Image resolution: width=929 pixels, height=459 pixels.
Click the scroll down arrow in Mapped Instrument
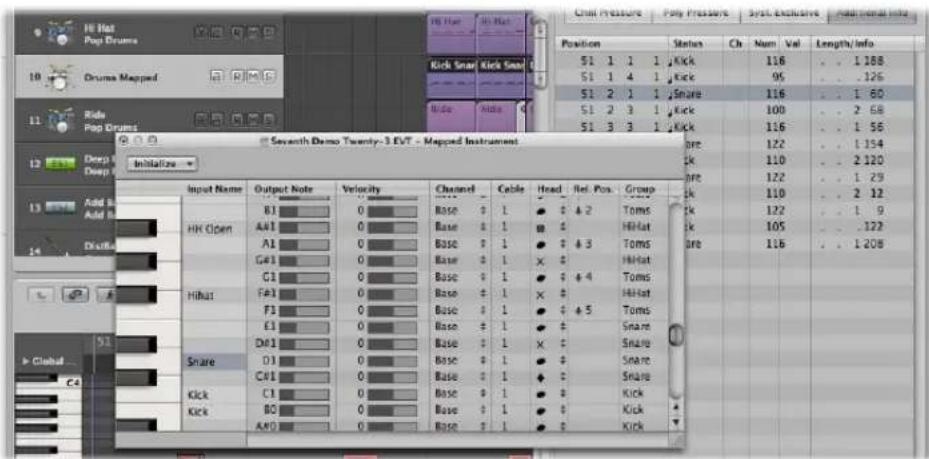[x=674, y=422]
